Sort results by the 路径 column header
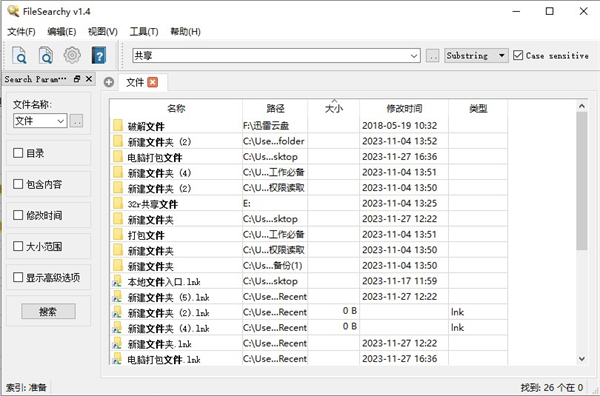 point(275,109)
